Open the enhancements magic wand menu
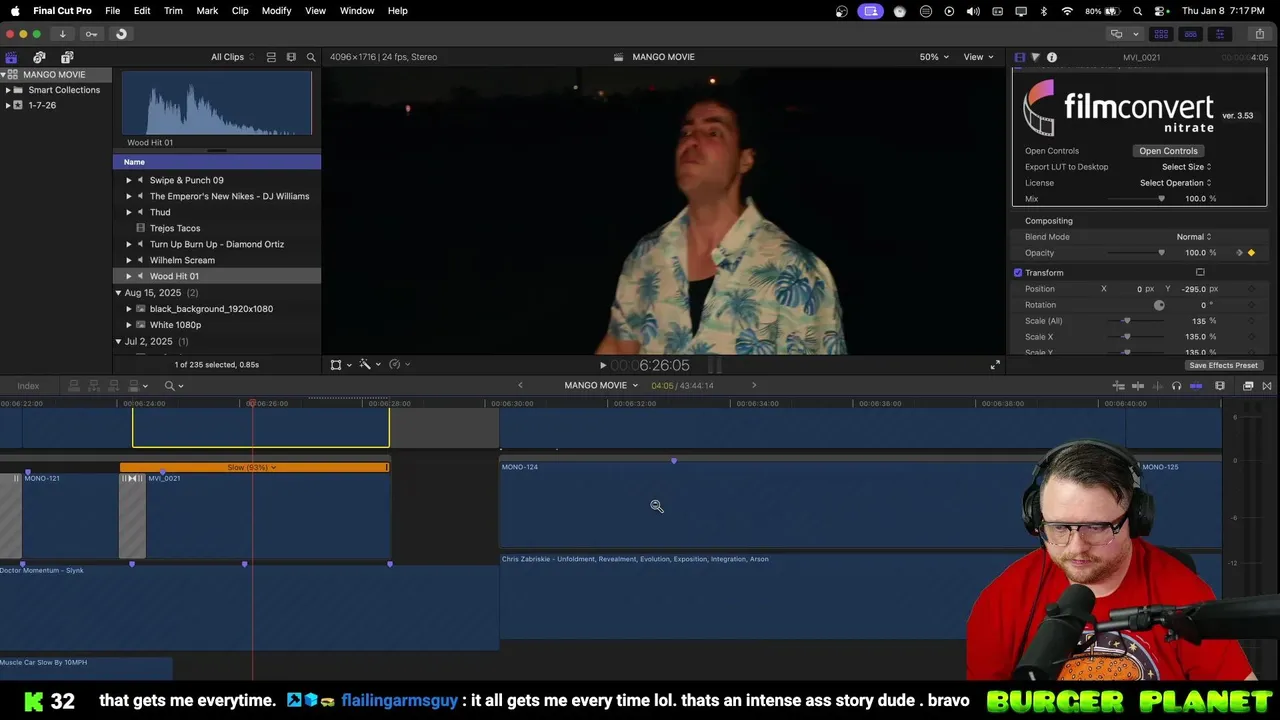 369,365
